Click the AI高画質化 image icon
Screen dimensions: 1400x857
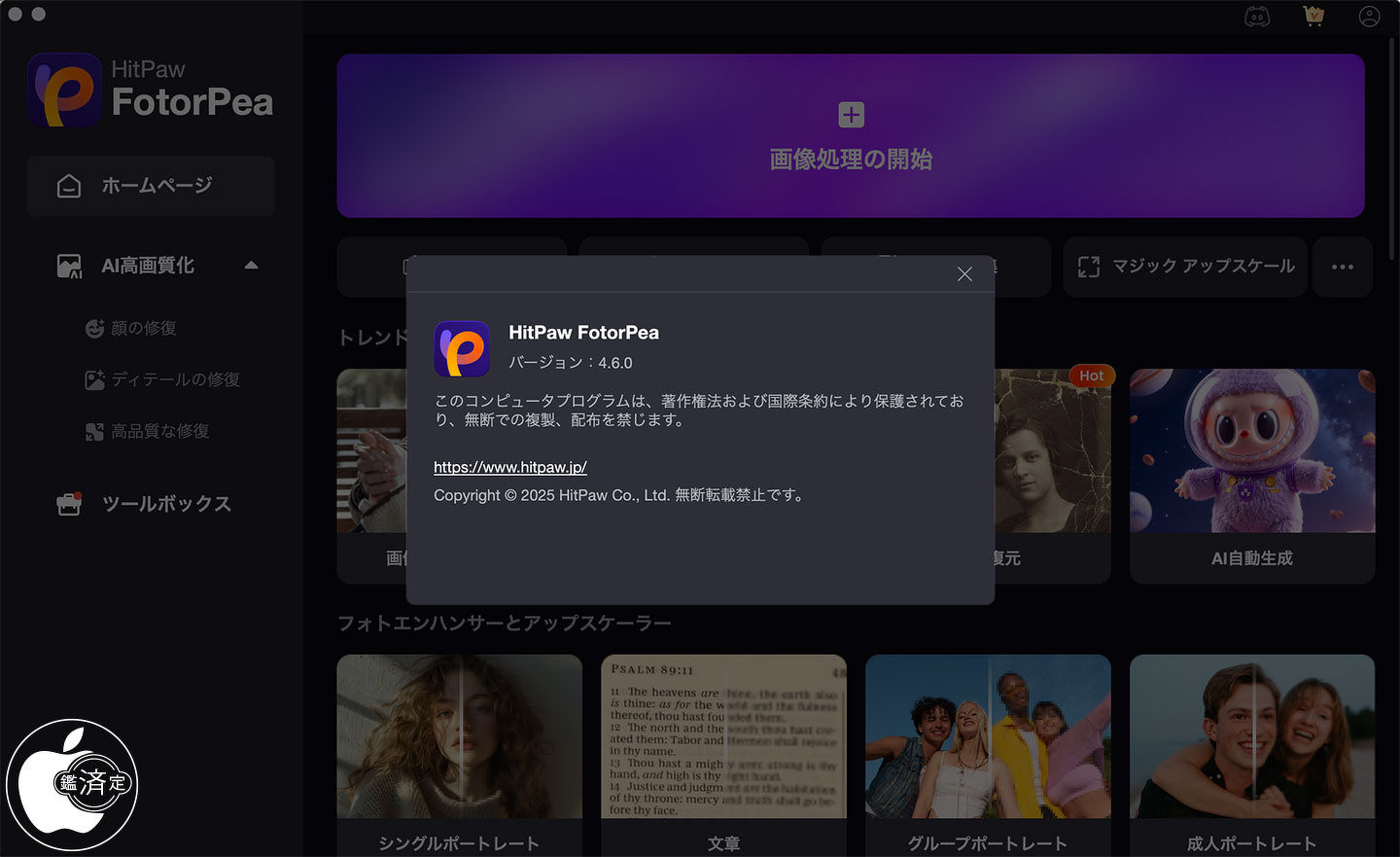(69, 267)
